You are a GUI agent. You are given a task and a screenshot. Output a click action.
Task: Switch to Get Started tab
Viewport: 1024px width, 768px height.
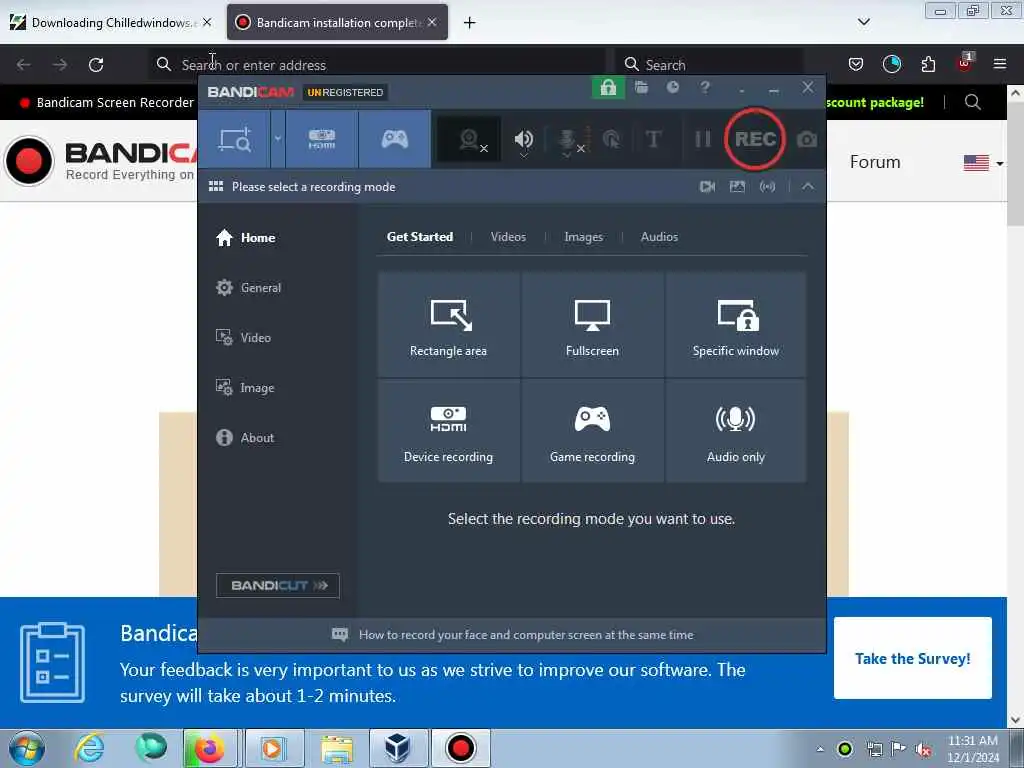[x=420, y=237]
